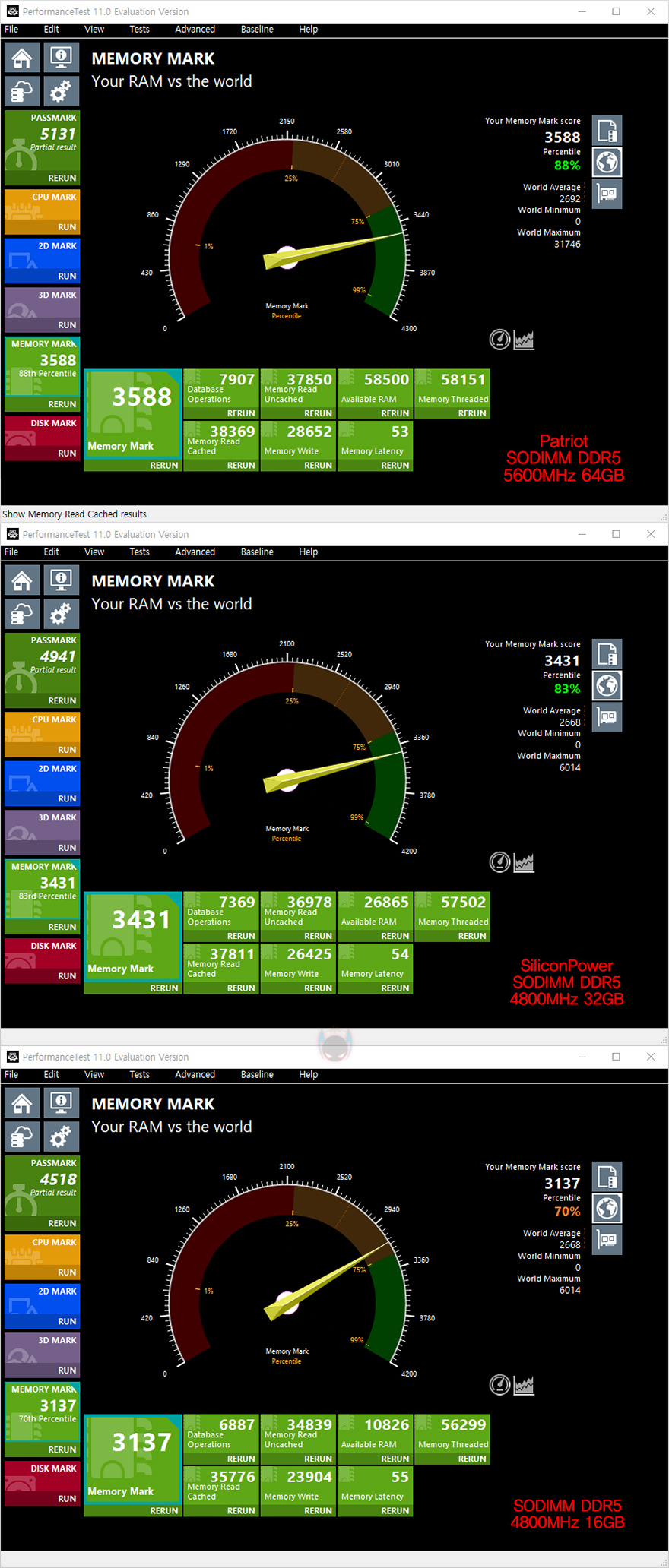Click globe icon beside the 70% percentile

[x=607, y=1209]
